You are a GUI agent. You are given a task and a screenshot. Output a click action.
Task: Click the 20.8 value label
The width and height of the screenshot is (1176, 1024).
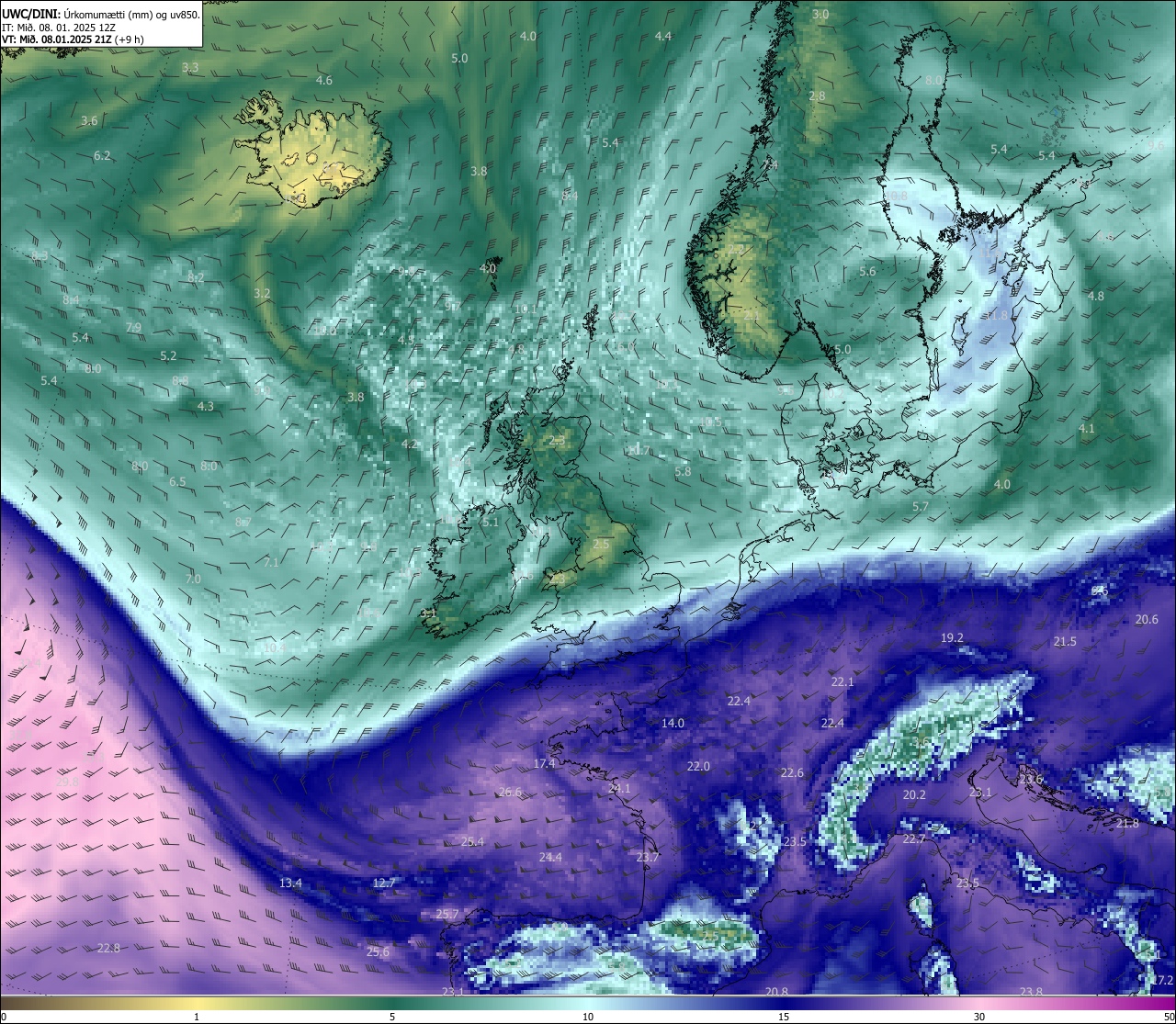tap(776, 991)
